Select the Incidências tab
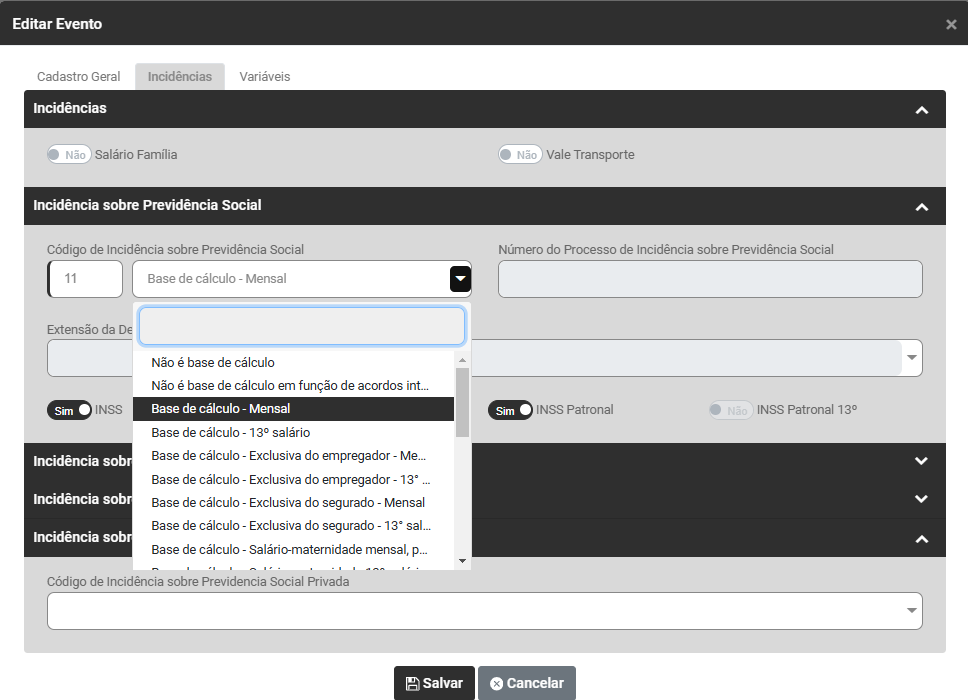 [180, 77]
